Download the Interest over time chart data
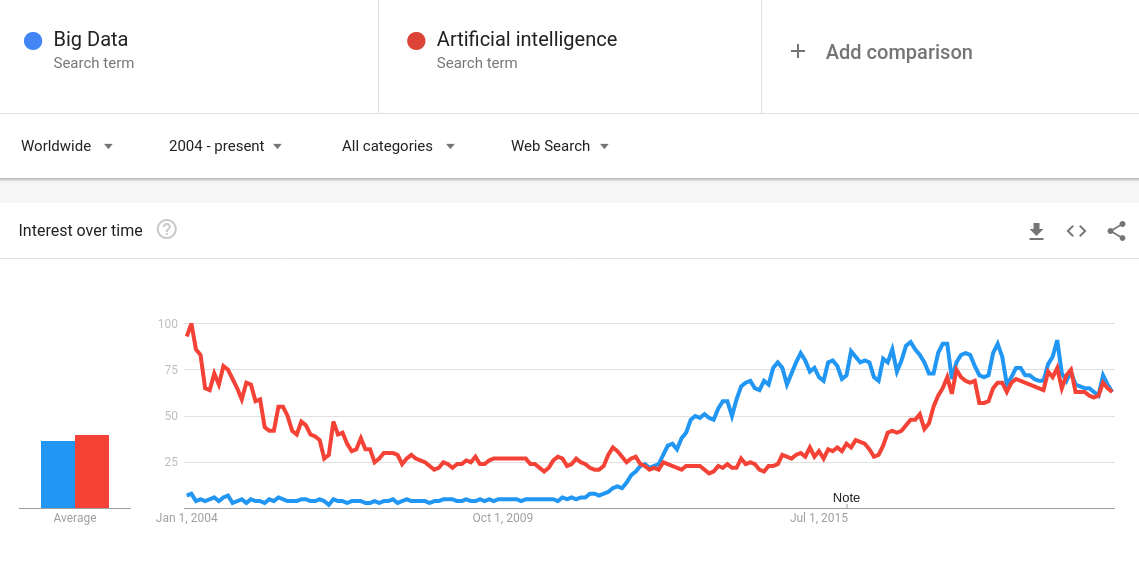 pyautogui.click(x=1036, y=231)
